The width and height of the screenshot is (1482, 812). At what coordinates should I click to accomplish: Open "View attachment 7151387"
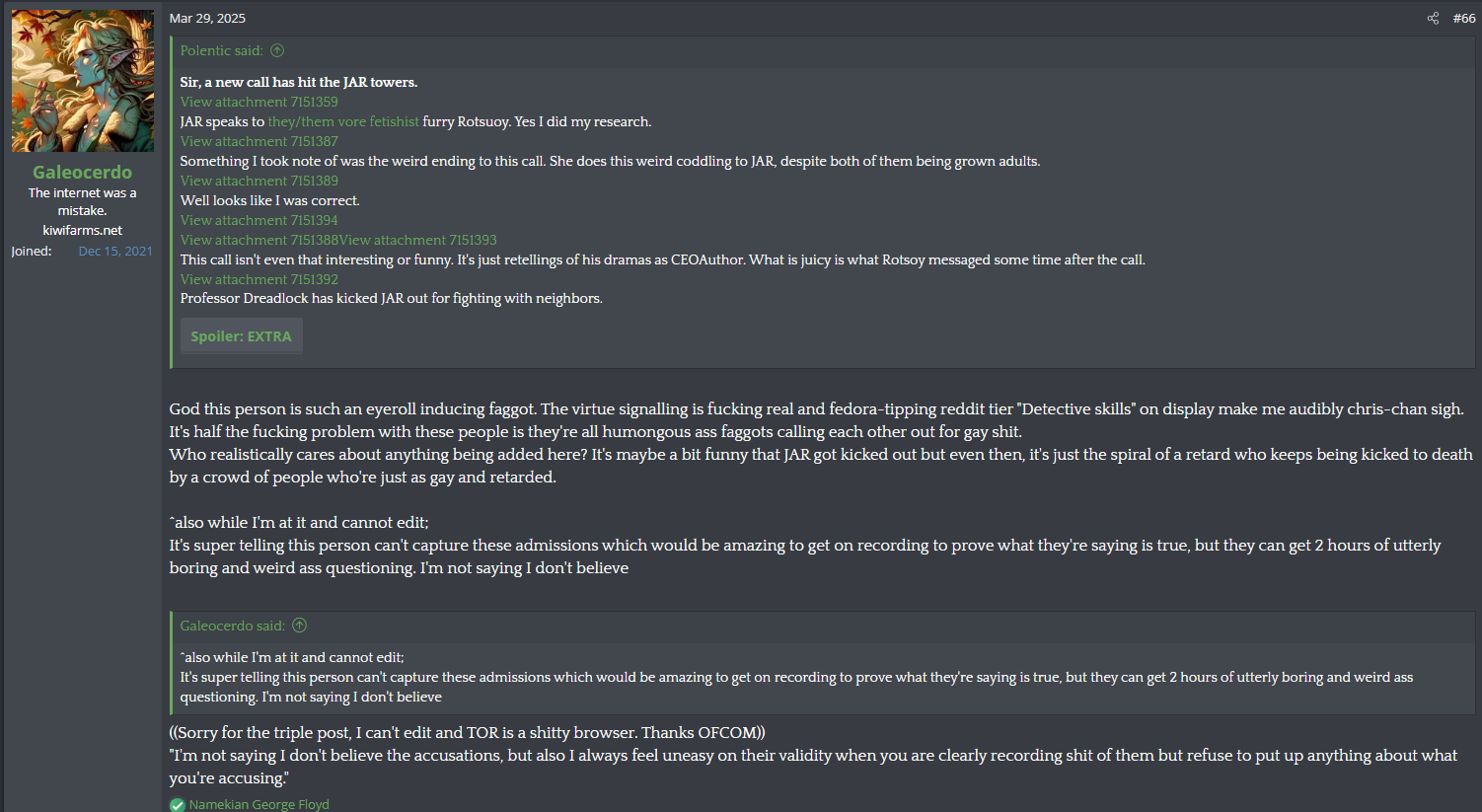259,141
